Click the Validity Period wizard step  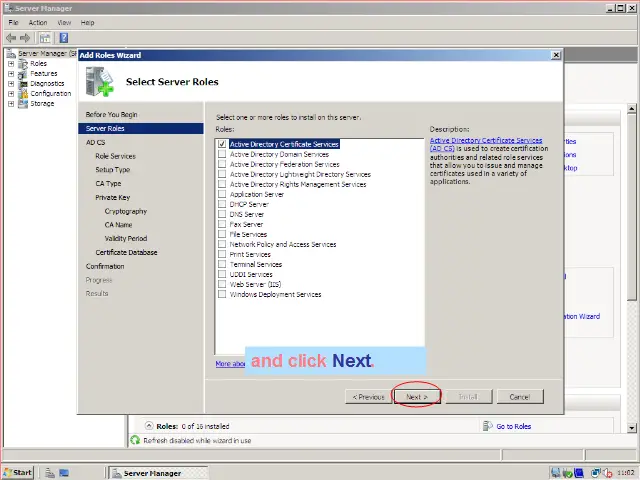click(126, 238)
